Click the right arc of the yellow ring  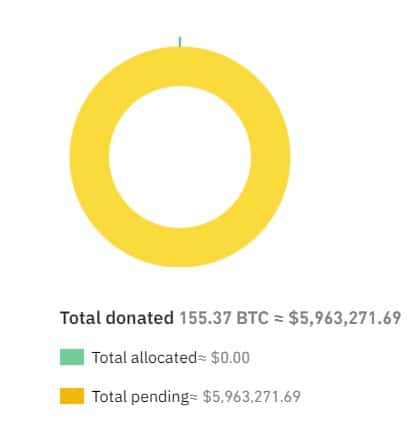(x=271, y=157)
